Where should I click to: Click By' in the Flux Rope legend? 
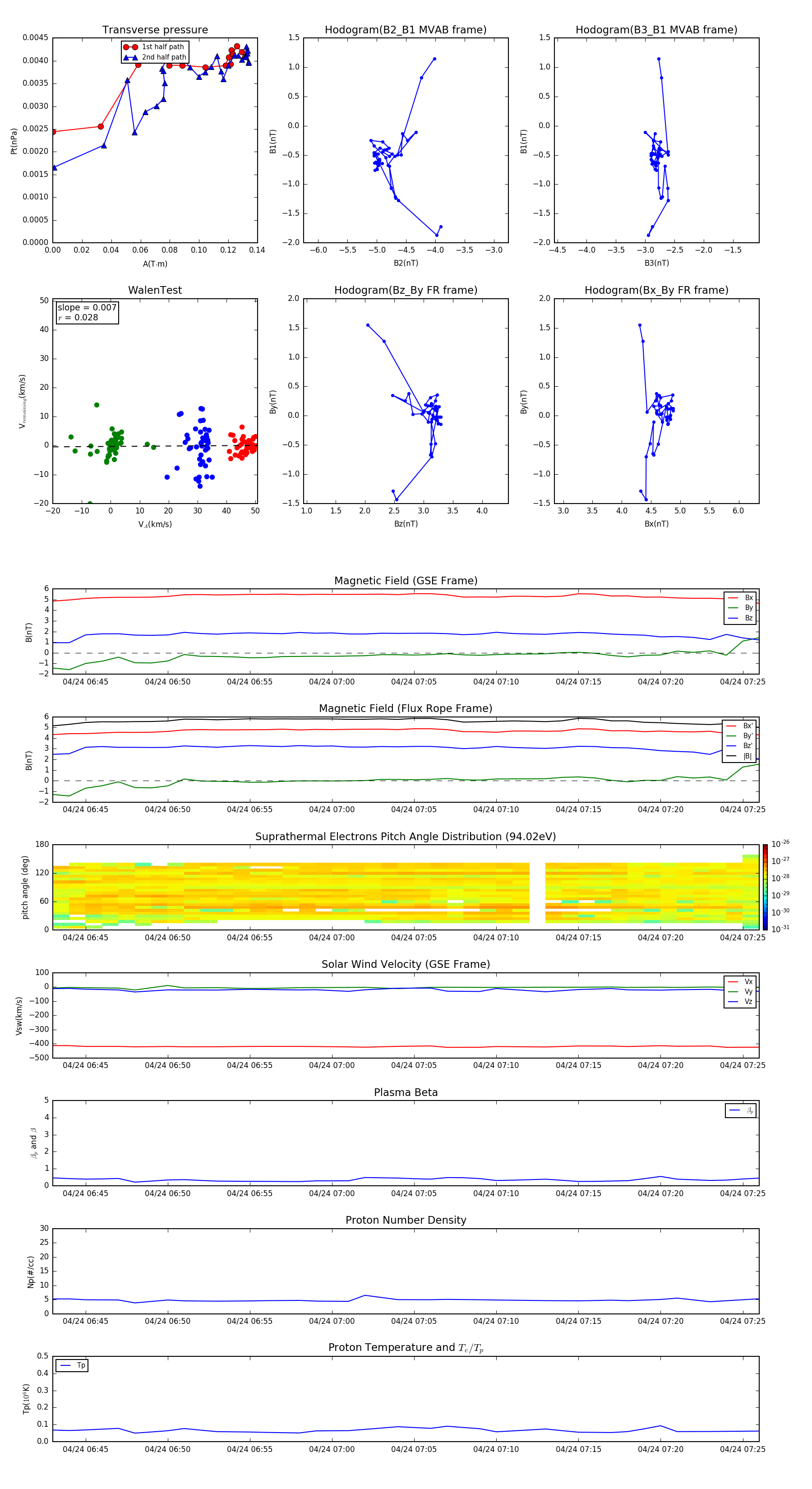point(739,736)
